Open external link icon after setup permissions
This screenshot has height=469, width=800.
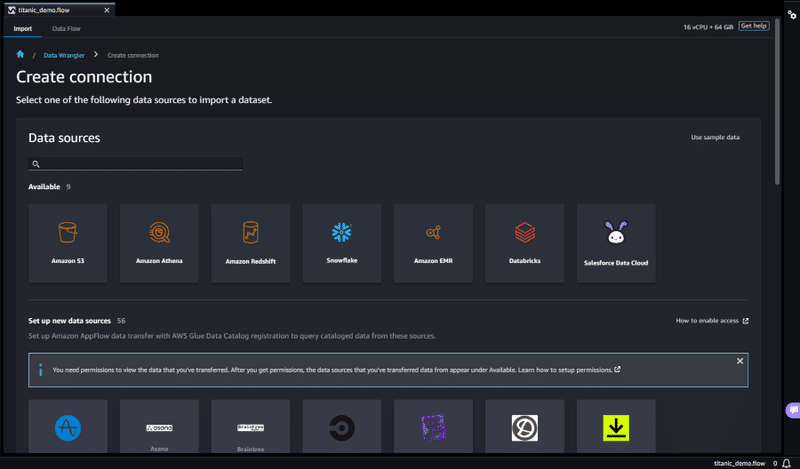617,369
